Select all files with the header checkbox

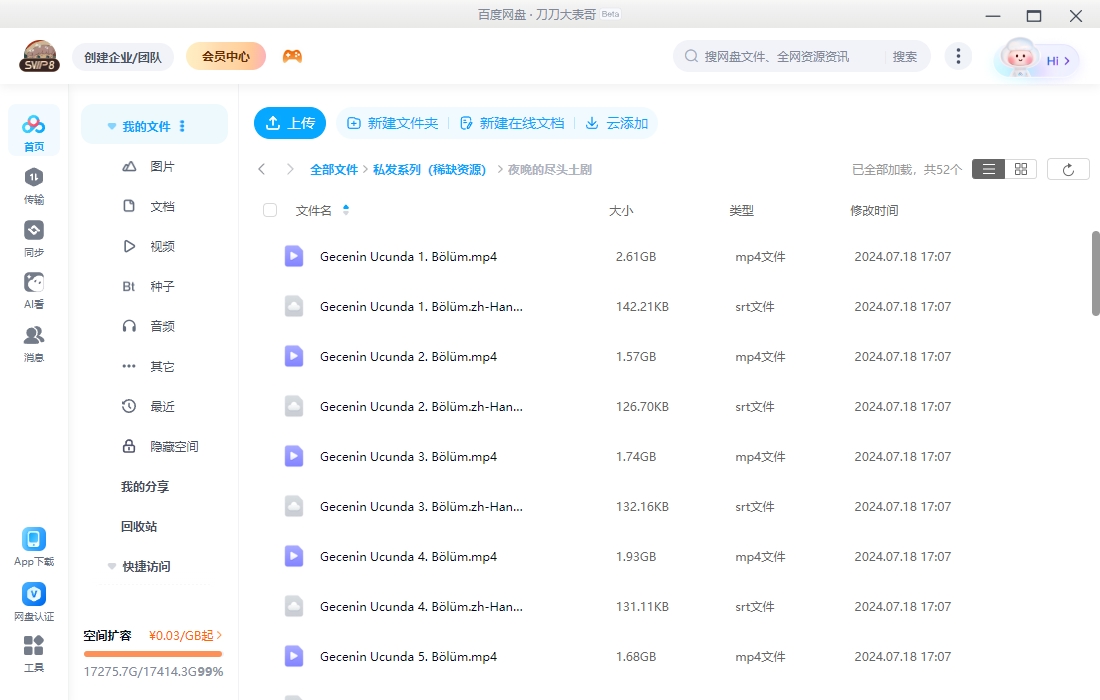[268, 210]
